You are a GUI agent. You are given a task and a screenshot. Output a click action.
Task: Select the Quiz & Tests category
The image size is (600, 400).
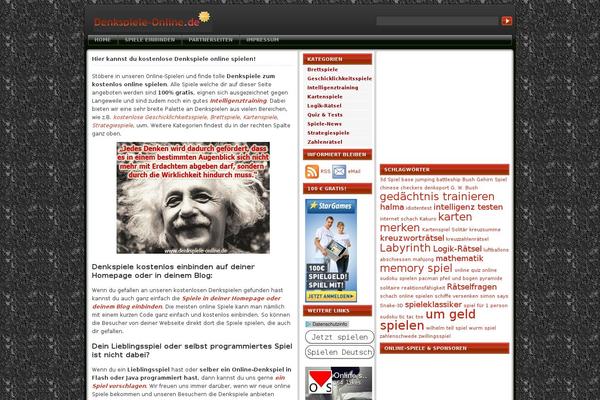[325, 114]
